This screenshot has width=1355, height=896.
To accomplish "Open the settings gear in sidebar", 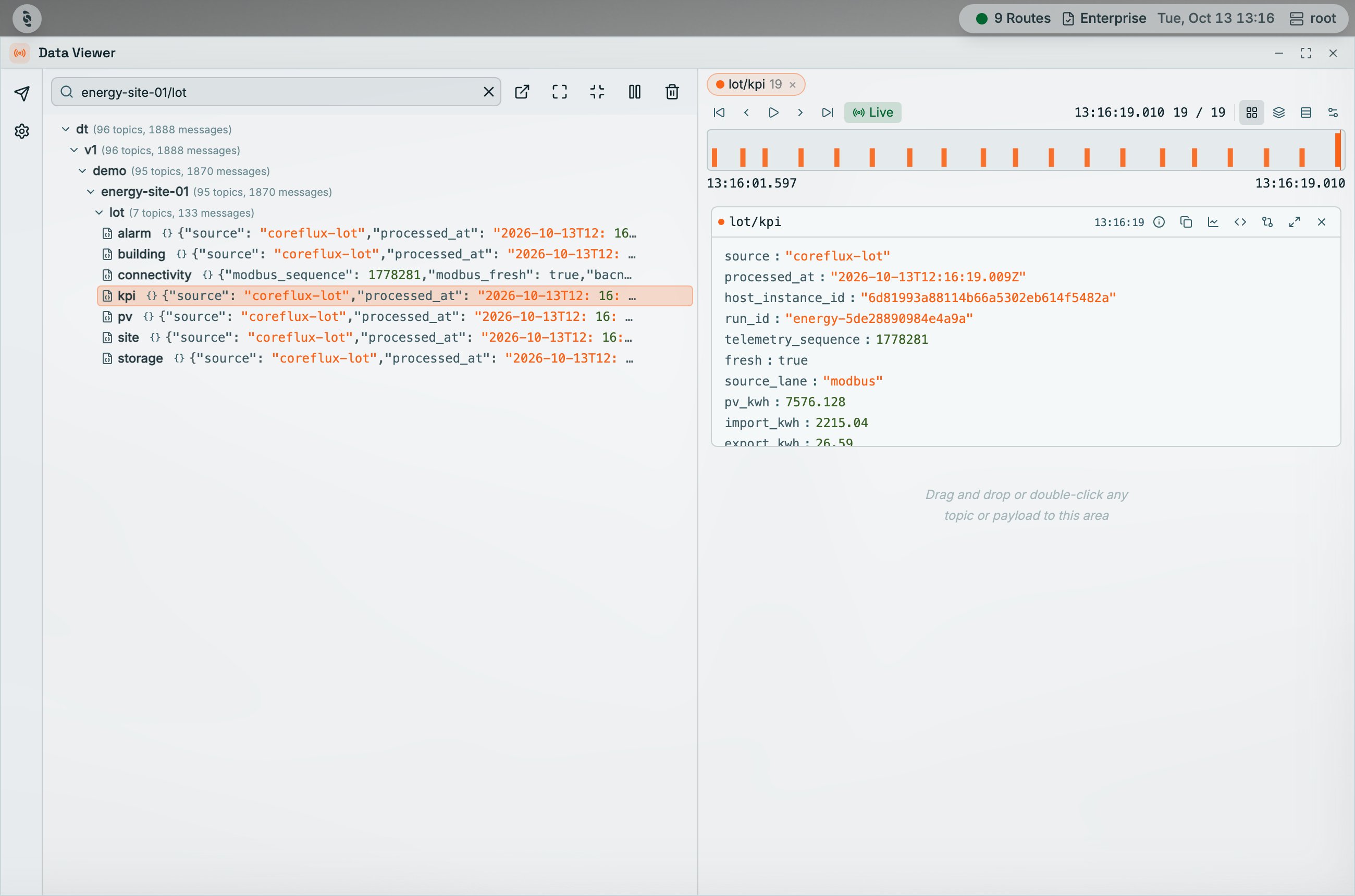I will click(x=22, y=131).
